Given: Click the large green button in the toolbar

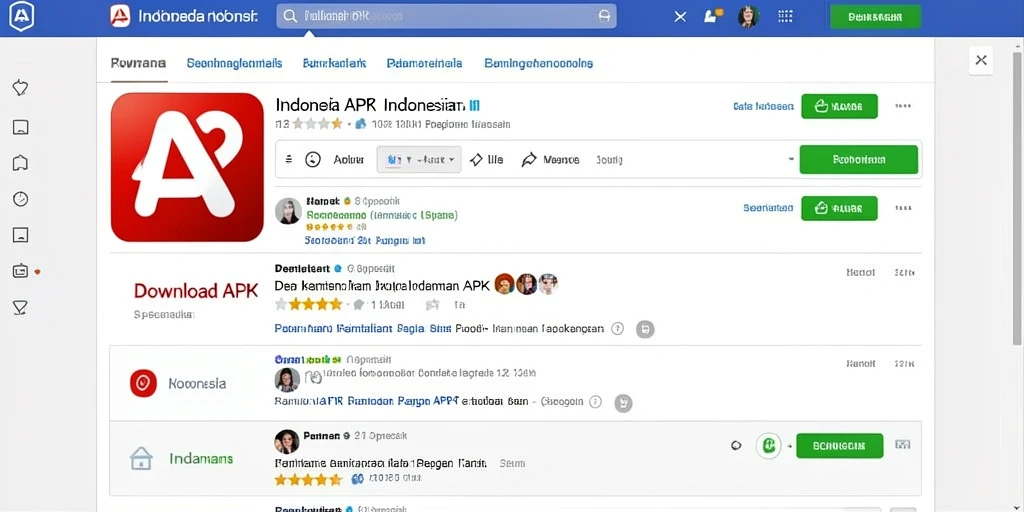Looking at the screenshot, I should pos(859,159).
